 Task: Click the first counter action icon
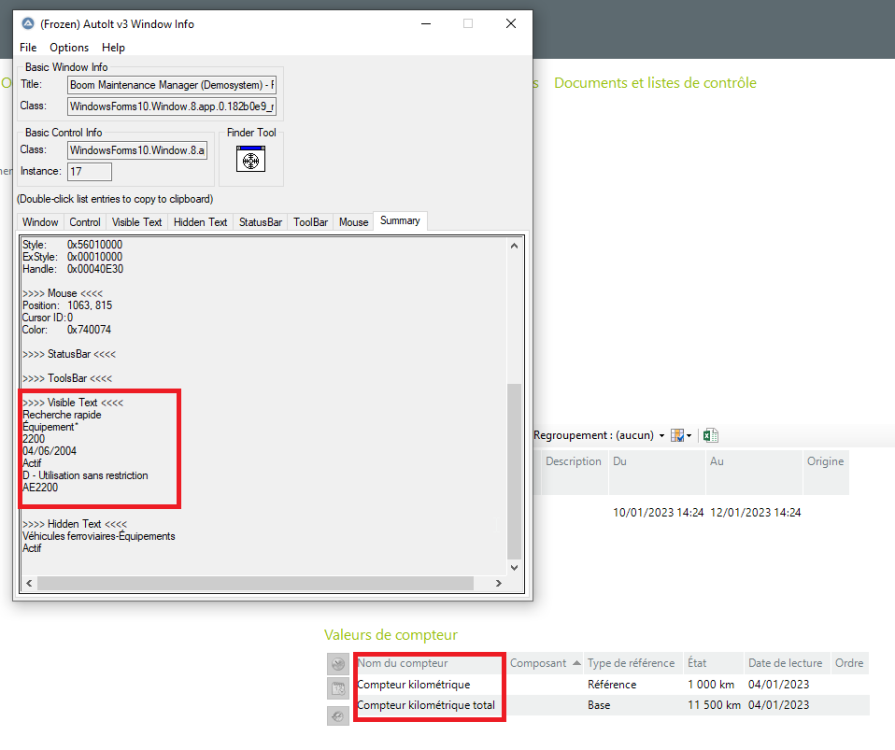point(338,664)
